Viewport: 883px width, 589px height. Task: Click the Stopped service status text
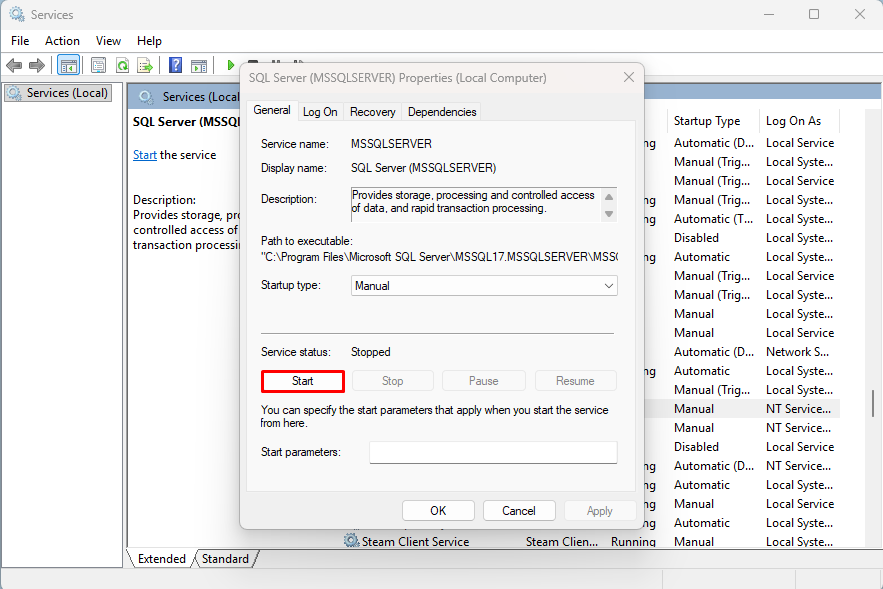click(371, 352)
